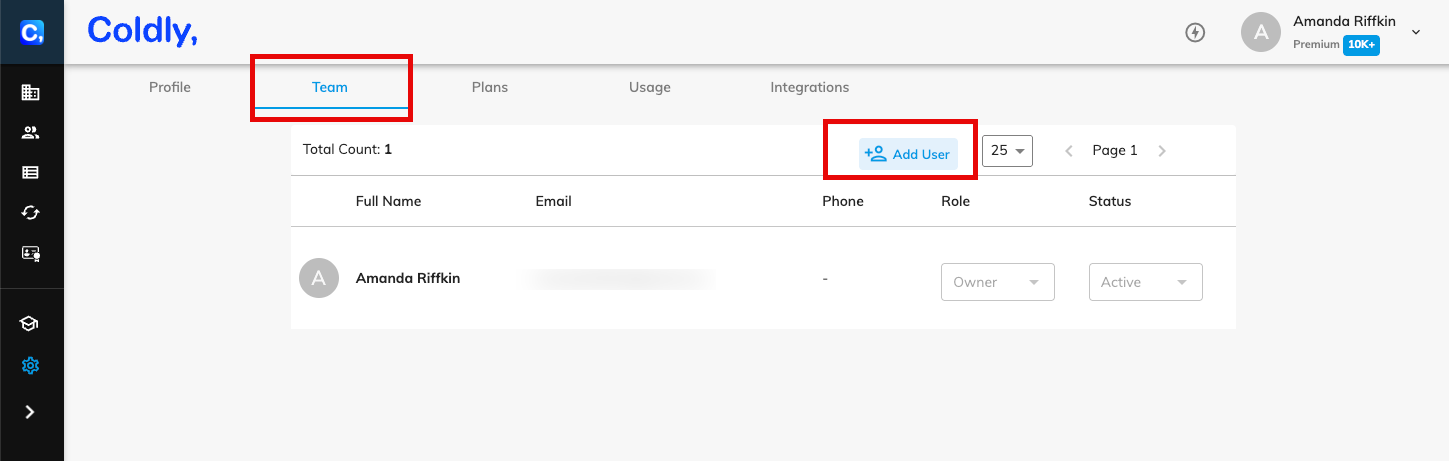Open the 25 rows-per-page dropdown

point(1007,151)
